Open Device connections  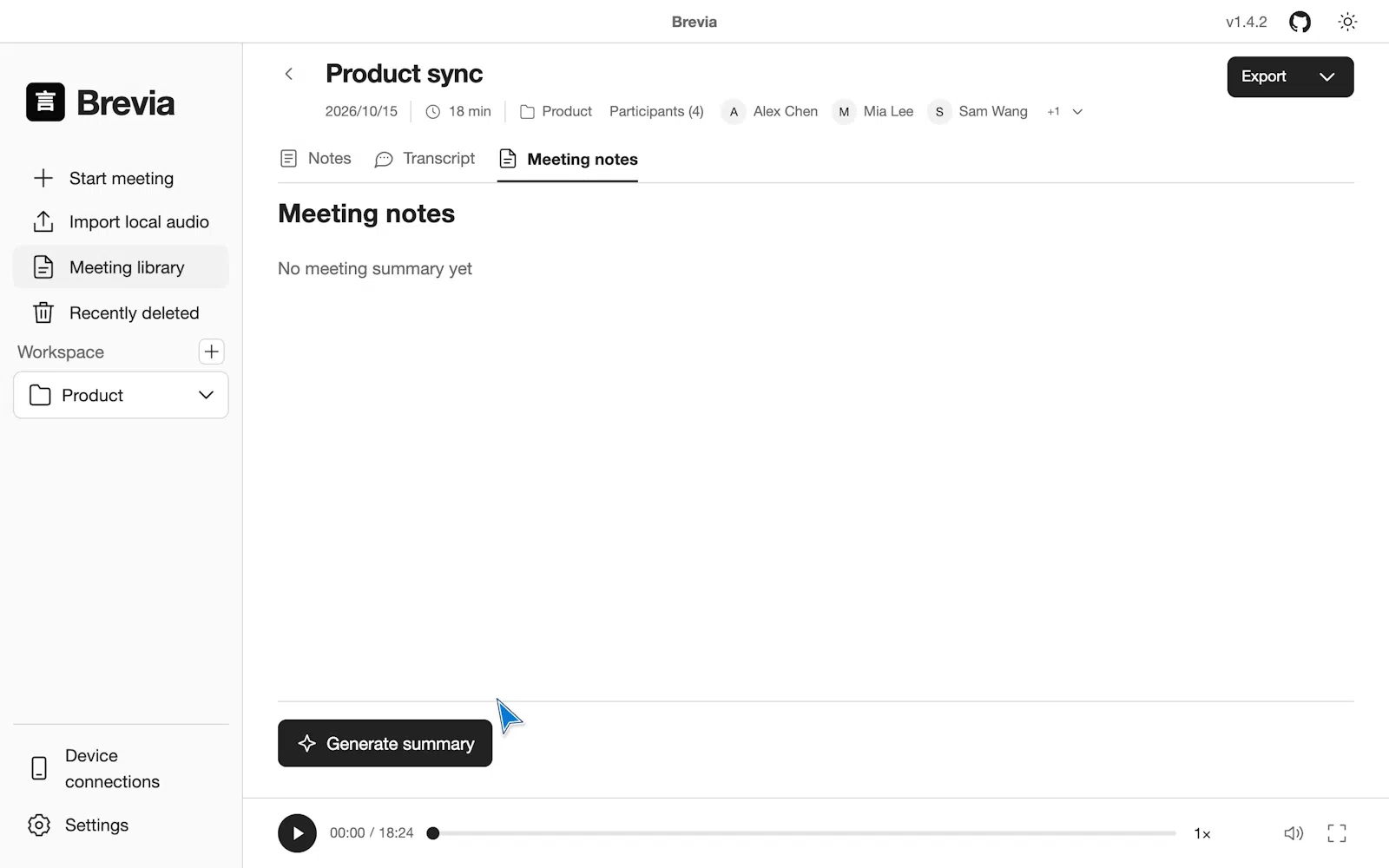pyautogui.click(x=121, y=768)
